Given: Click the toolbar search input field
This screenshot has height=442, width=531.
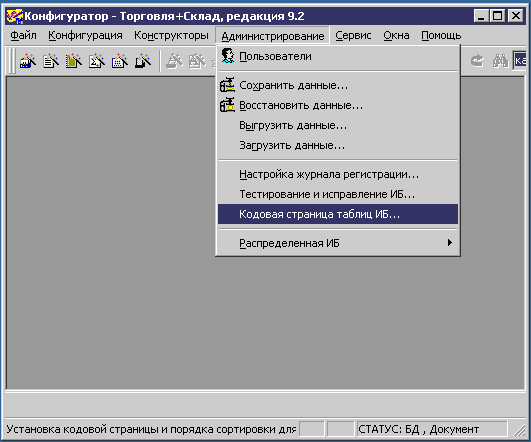Looking at the screenshot, I should (x=520, y=61).
